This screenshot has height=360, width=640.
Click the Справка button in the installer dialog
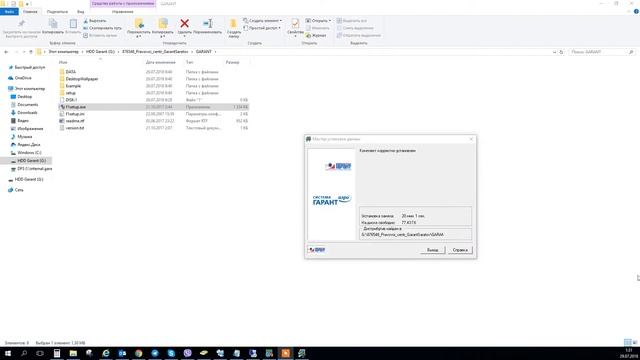point(460,250)
